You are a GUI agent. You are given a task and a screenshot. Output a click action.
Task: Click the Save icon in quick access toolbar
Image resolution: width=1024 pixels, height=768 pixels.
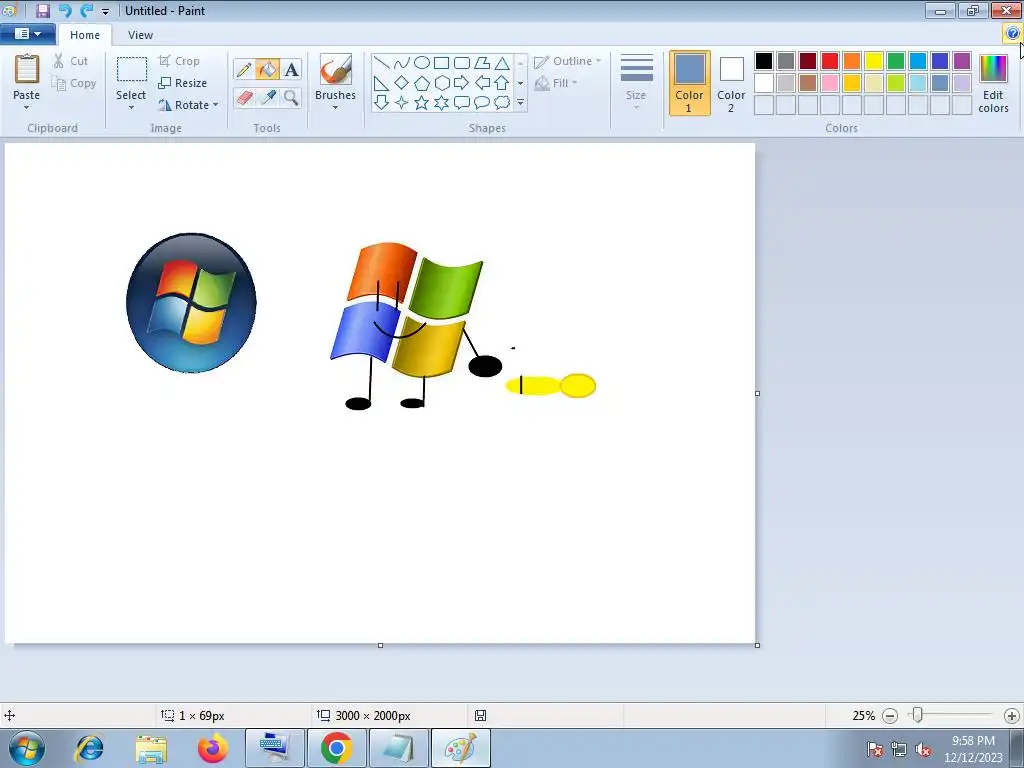coord(43,10)
